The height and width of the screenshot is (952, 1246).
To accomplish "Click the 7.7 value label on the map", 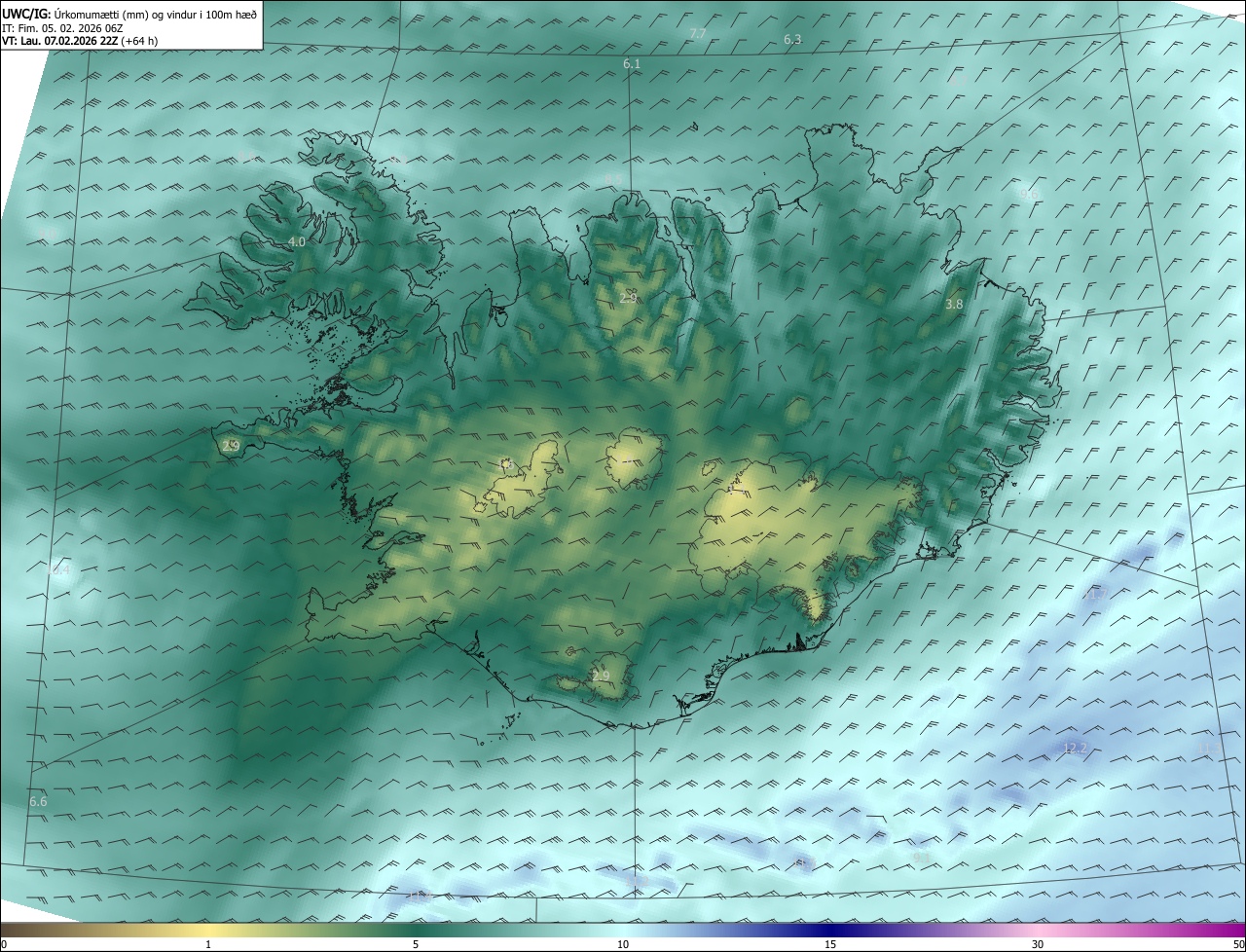I will [x=698, y=33].
